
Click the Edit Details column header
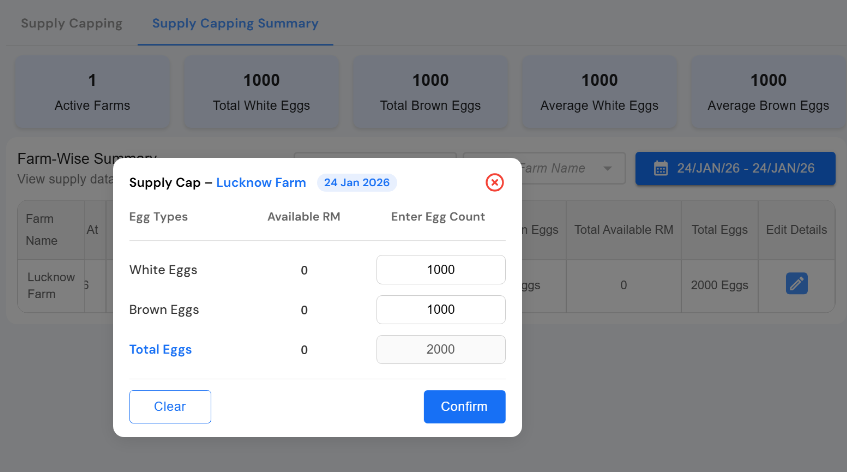click(796, 230)
